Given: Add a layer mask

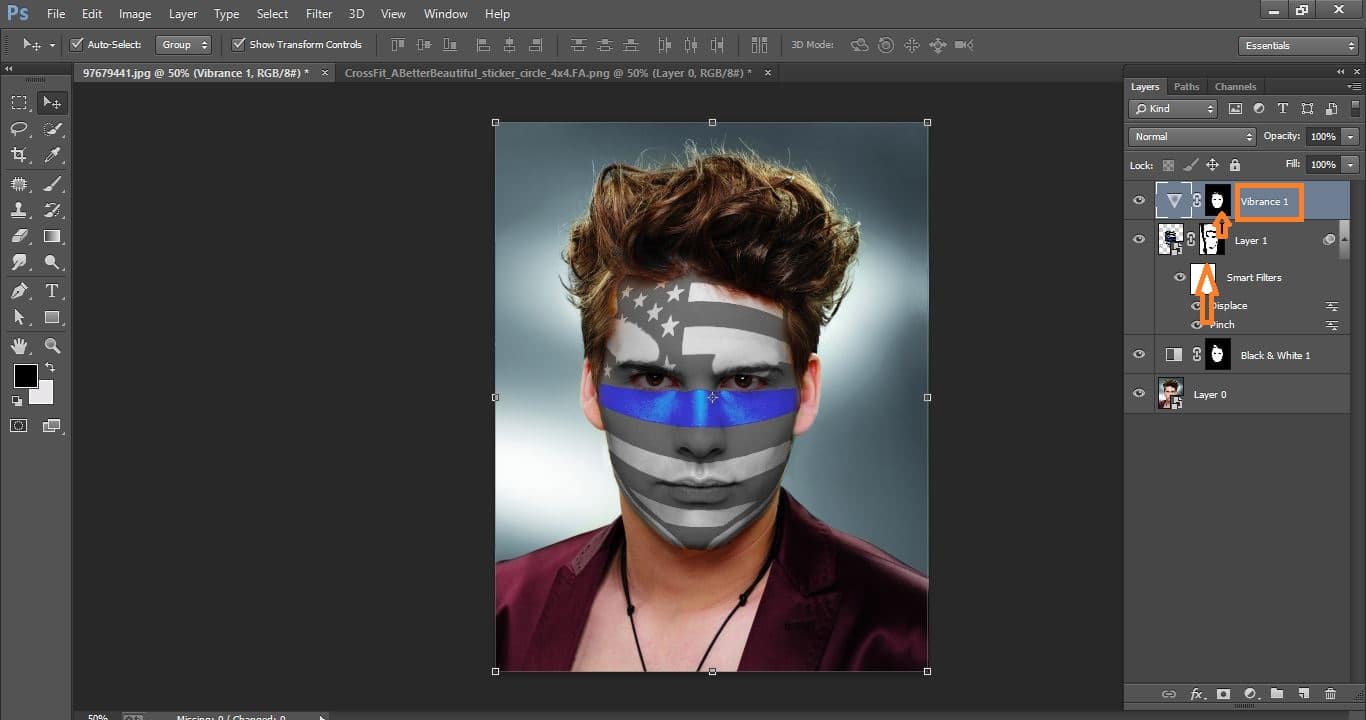Looking at the screenshot, I should coord(1224,694).
